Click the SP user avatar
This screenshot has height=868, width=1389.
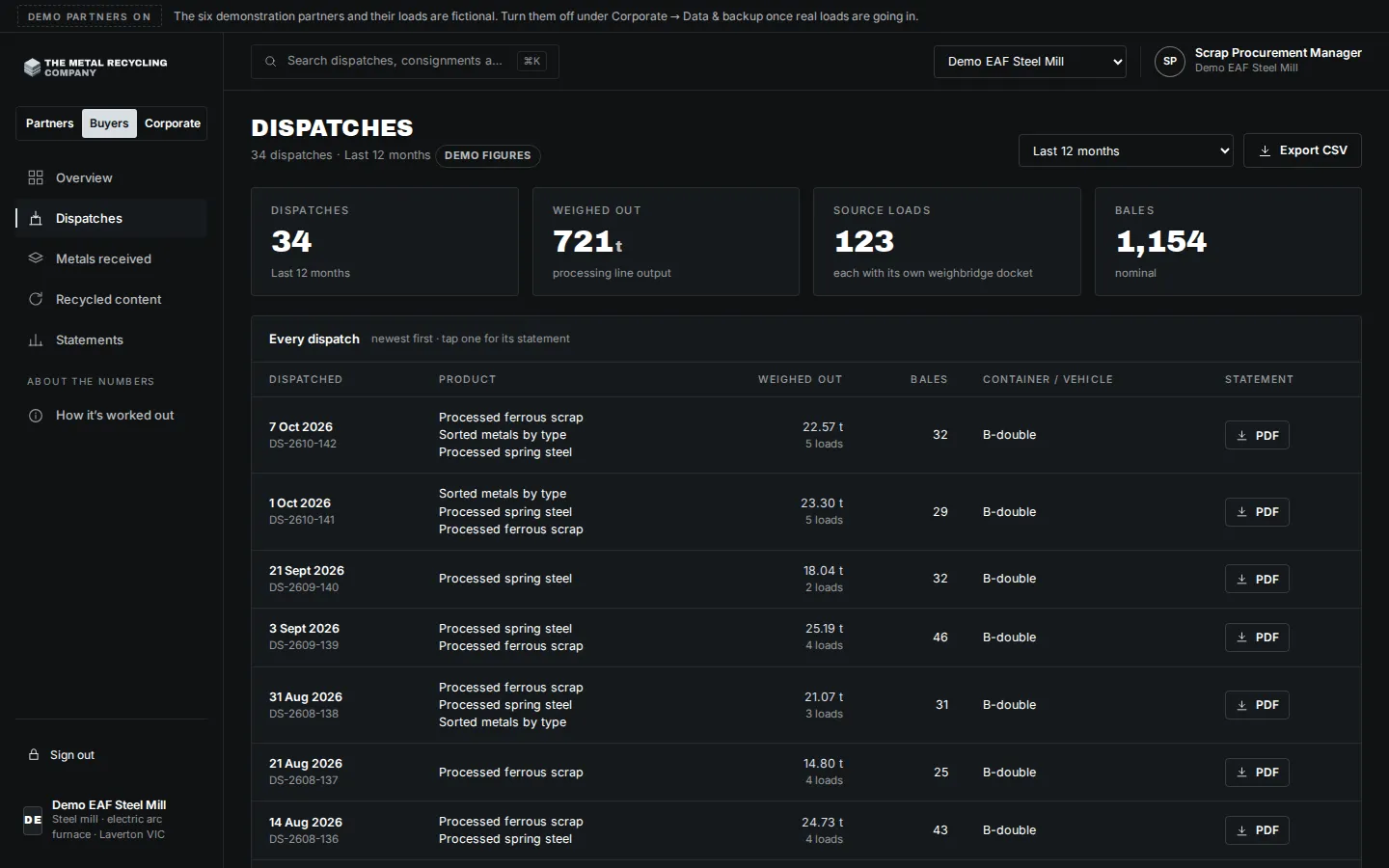pos(1170,61)
